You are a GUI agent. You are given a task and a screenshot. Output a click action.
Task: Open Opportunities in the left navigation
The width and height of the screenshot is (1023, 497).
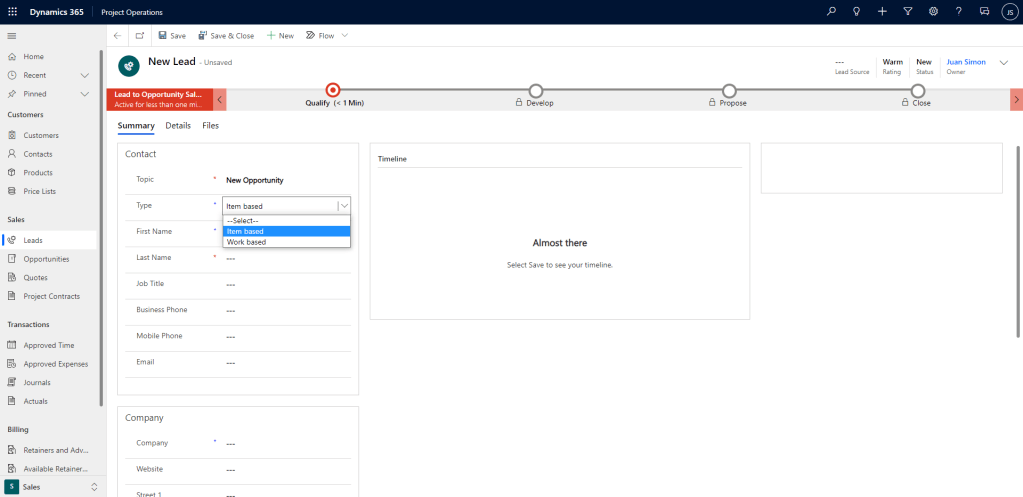coord(47,259)
